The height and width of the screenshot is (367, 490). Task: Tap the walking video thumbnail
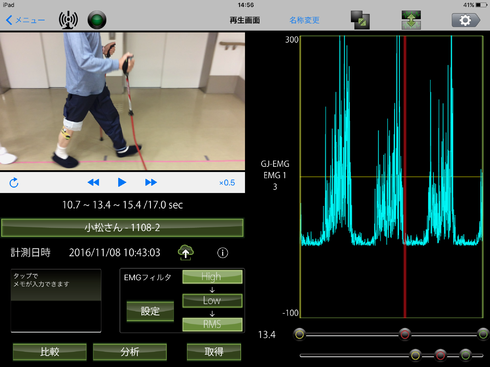coord(122,101)
